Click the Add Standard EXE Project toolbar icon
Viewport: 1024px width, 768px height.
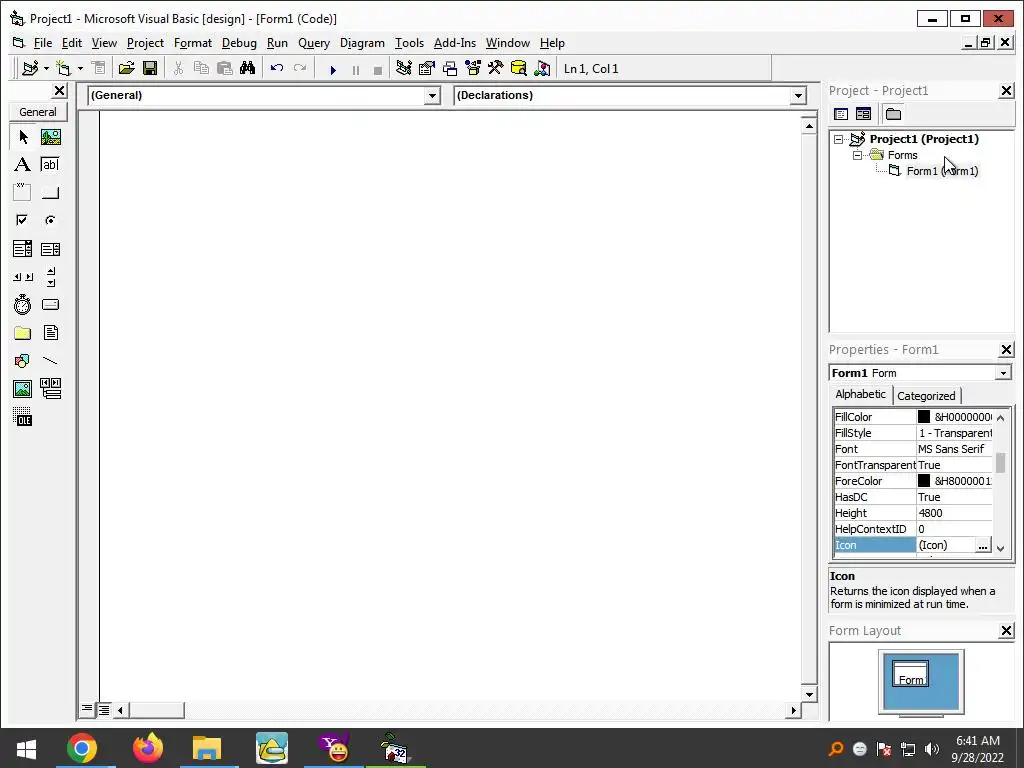pyautogui.click(x=30, y=68)
